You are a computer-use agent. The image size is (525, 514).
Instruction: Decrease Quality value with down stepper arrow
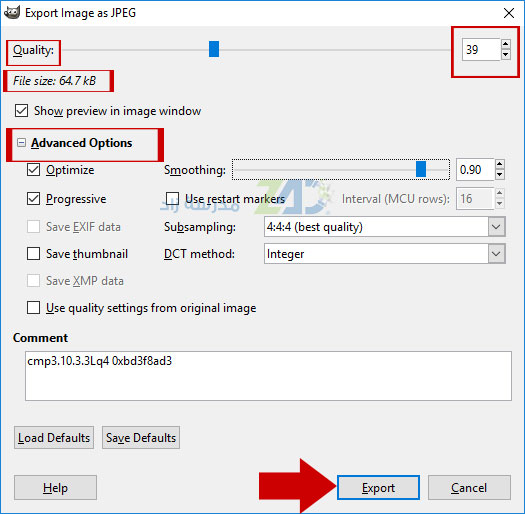tap(506, 54)
